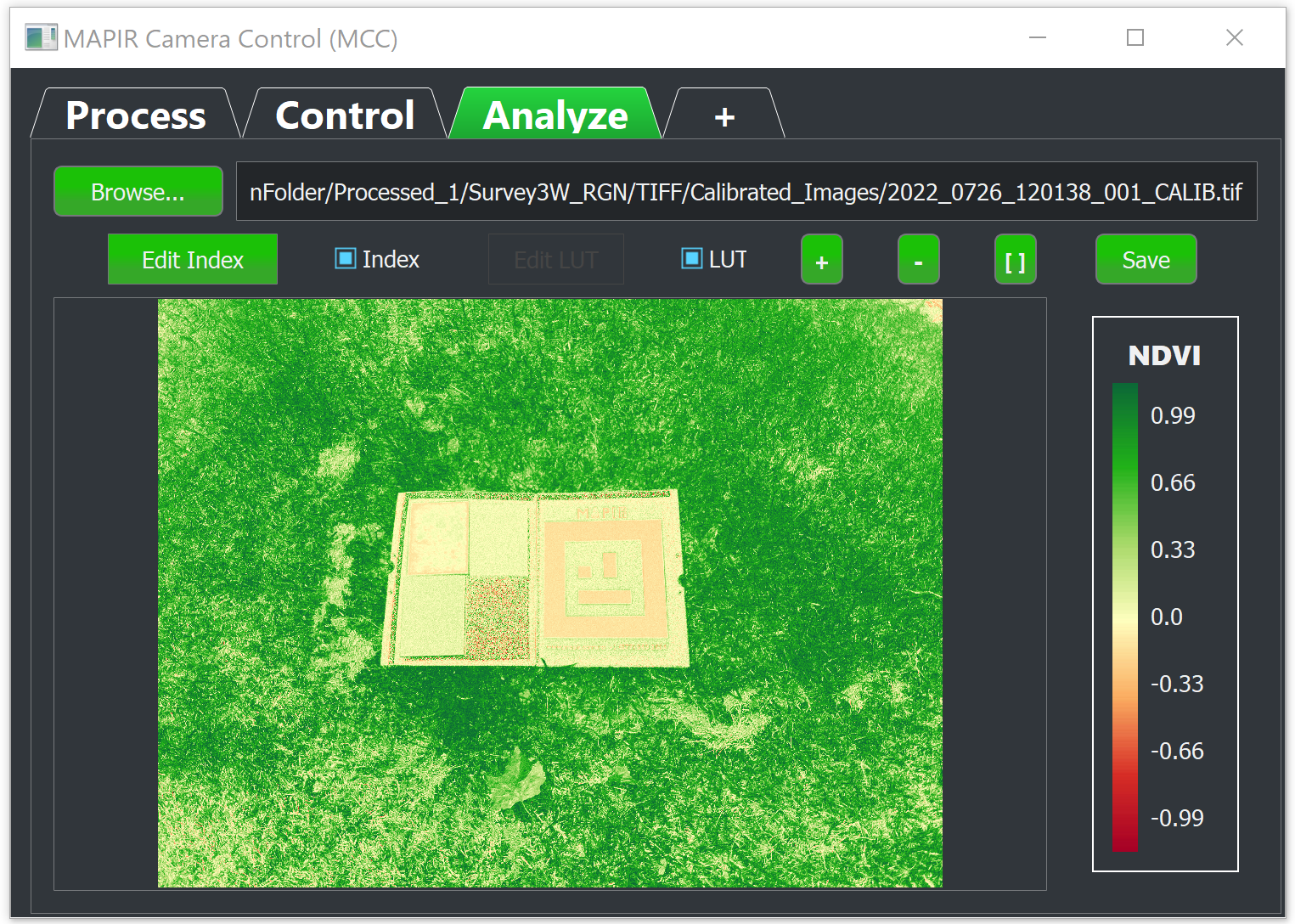
Task: Maximize the MCC window
Action: point(1135,38)
